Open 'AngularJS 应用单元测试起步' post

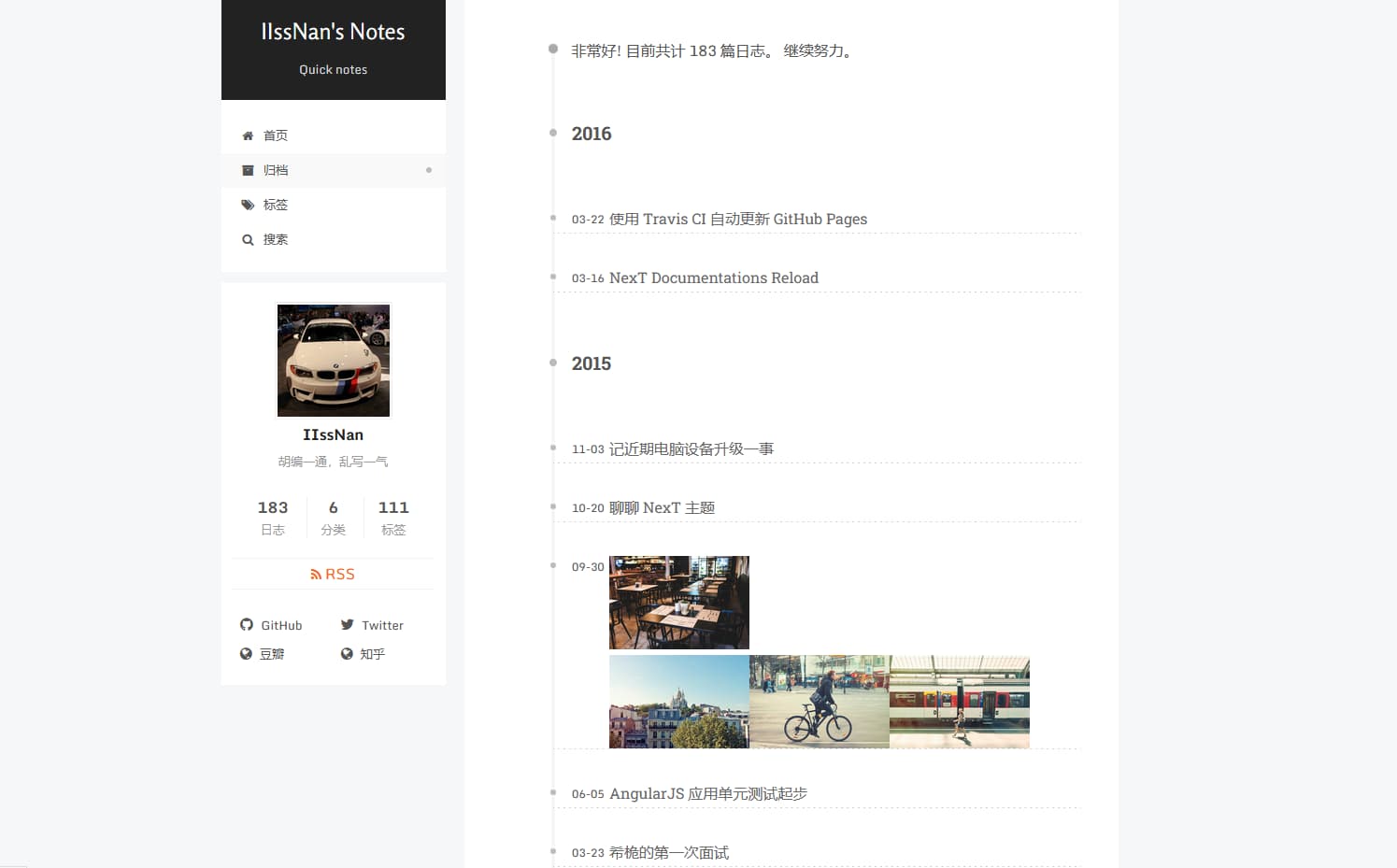[x=708, y=792]
